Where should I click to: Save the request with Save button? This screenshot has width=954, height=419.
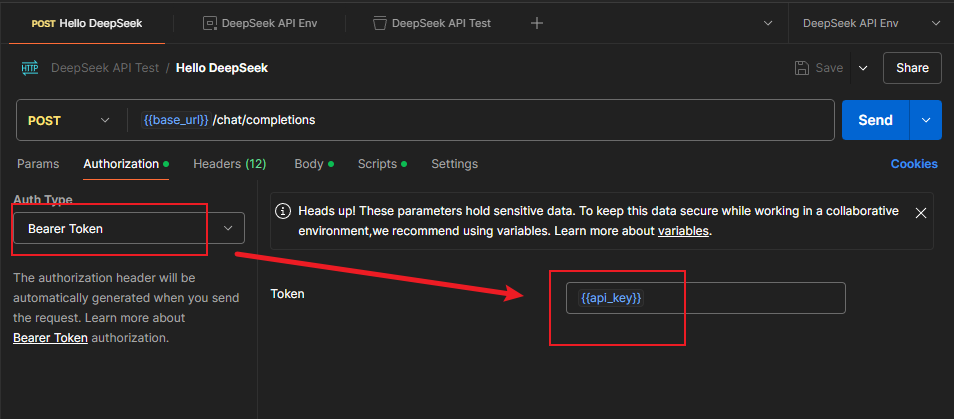click(x=819, y=68)
